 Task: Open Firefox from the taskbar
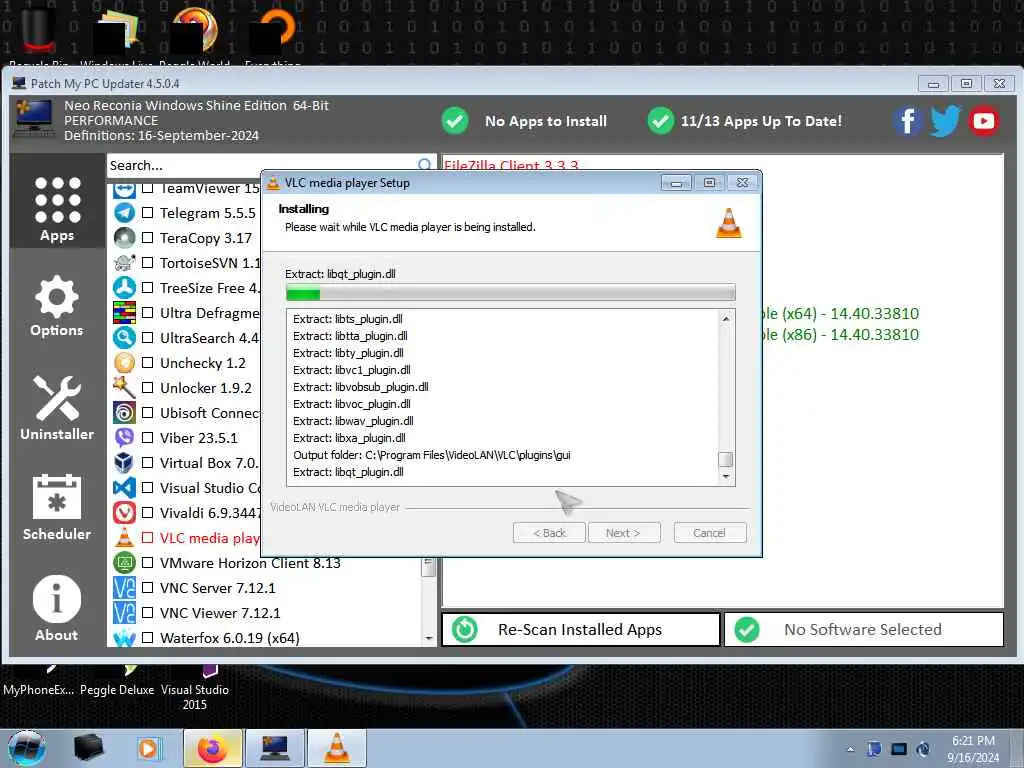click(213, 748)
